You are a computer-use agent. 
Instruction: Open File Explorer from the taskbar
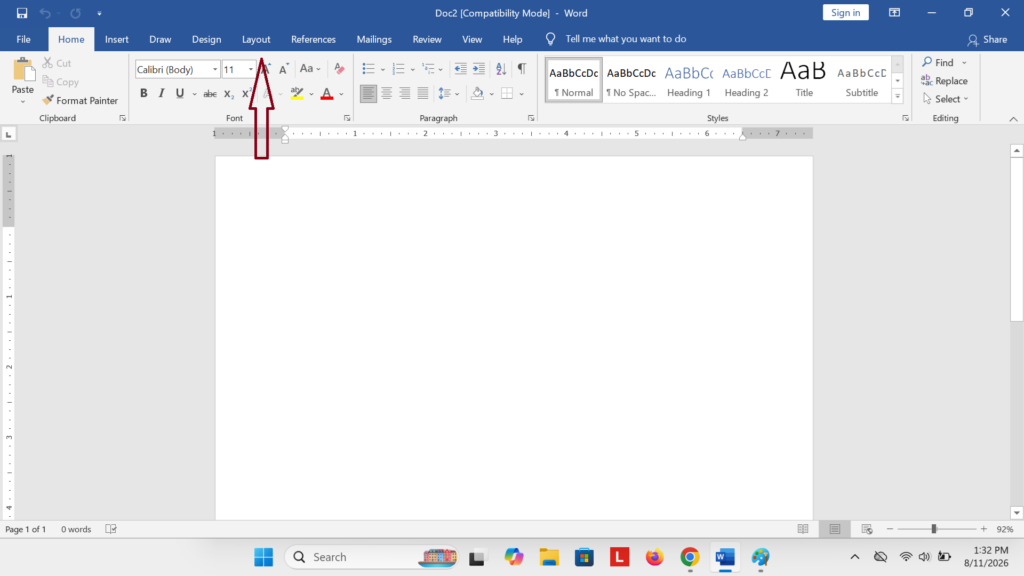coord(549,557)
